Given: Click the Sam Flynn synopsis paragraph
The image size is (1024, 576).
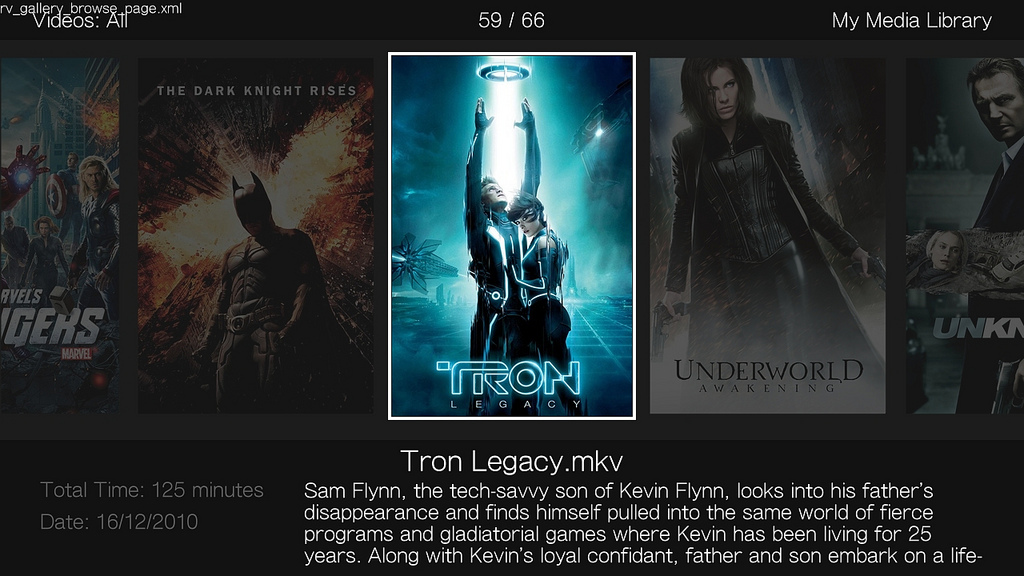Looking at the screenshot, I should tap(643, 523).
